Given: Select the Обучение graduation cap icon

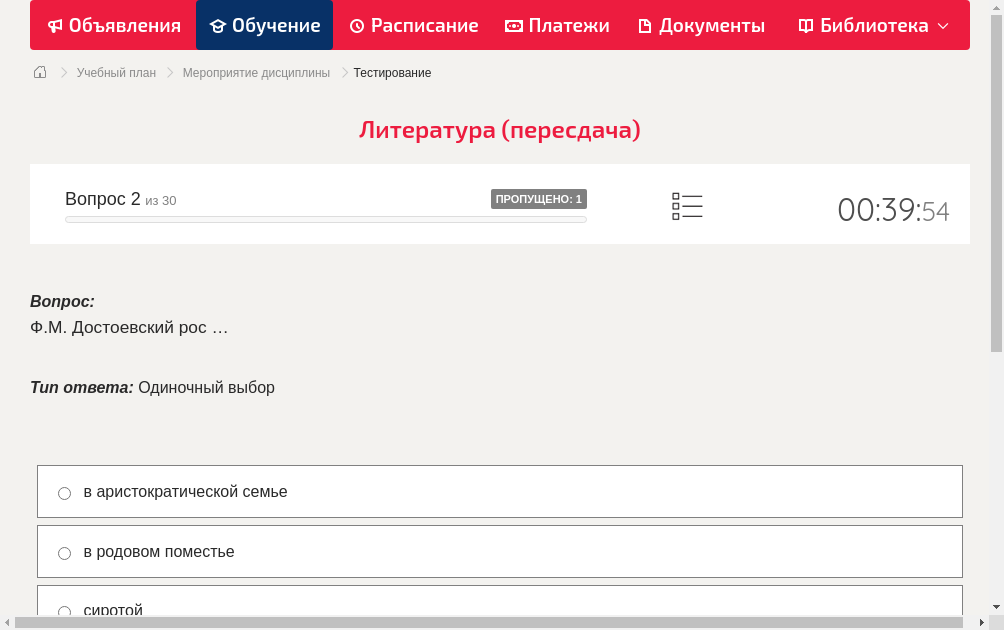Looking at the screenshot, I should [x=220, y=25].
